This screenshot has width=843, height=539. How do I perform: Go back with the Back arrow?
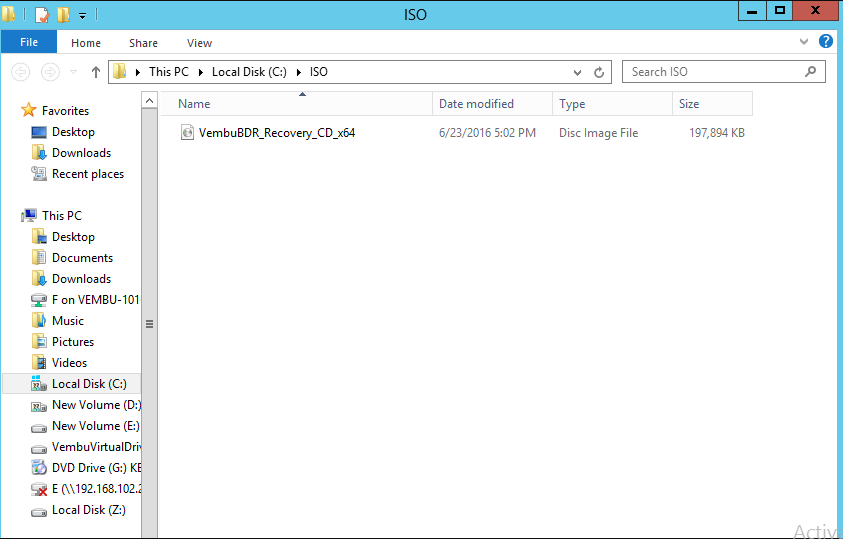(20, 71)
